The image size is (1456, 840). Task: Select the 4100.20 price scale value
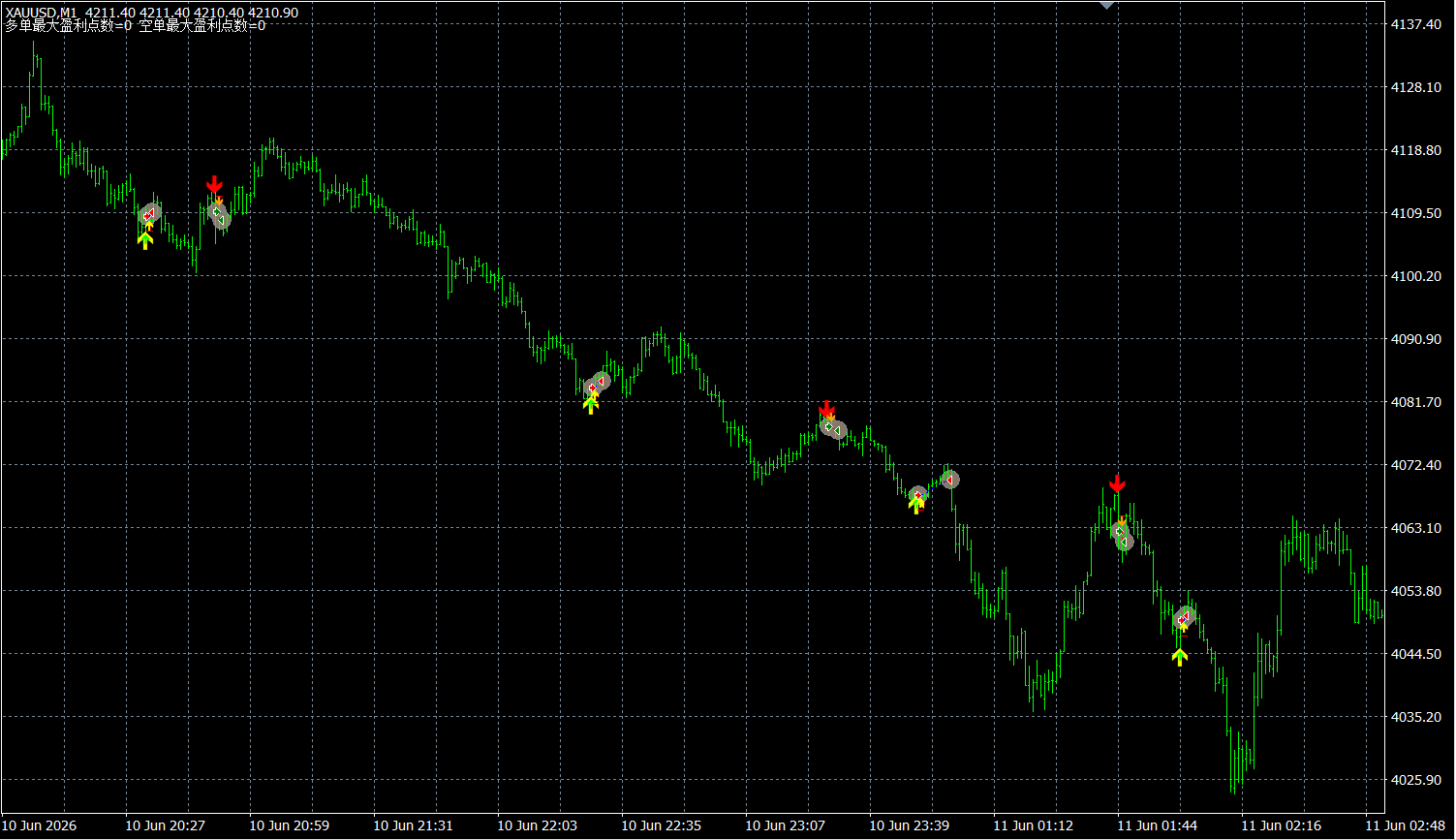pyautogui.click(x=1415, y=276)
